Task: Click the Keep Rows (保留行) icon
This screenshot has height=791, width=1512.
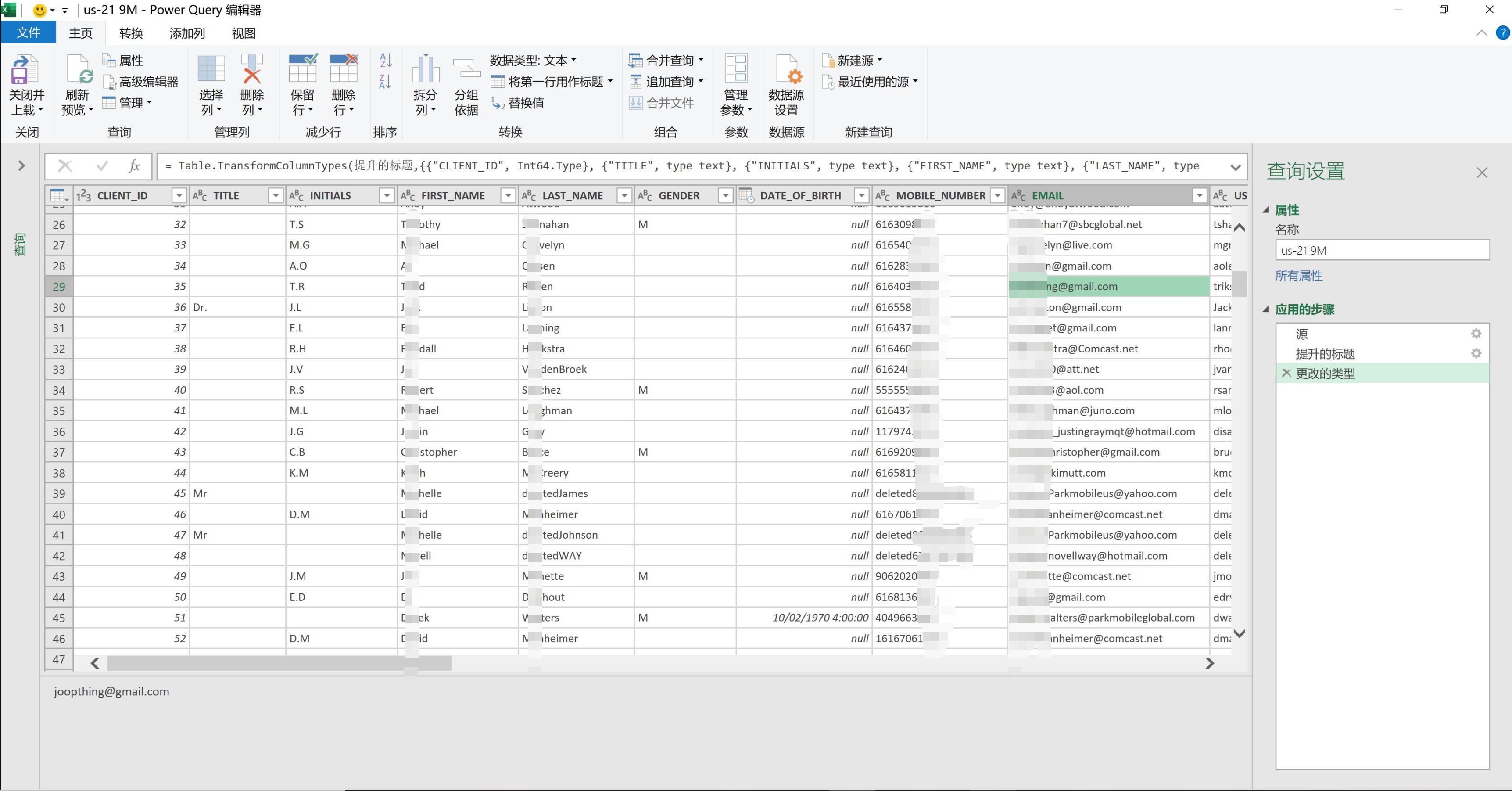Action: pyautogui.click(x=303, y=69)
